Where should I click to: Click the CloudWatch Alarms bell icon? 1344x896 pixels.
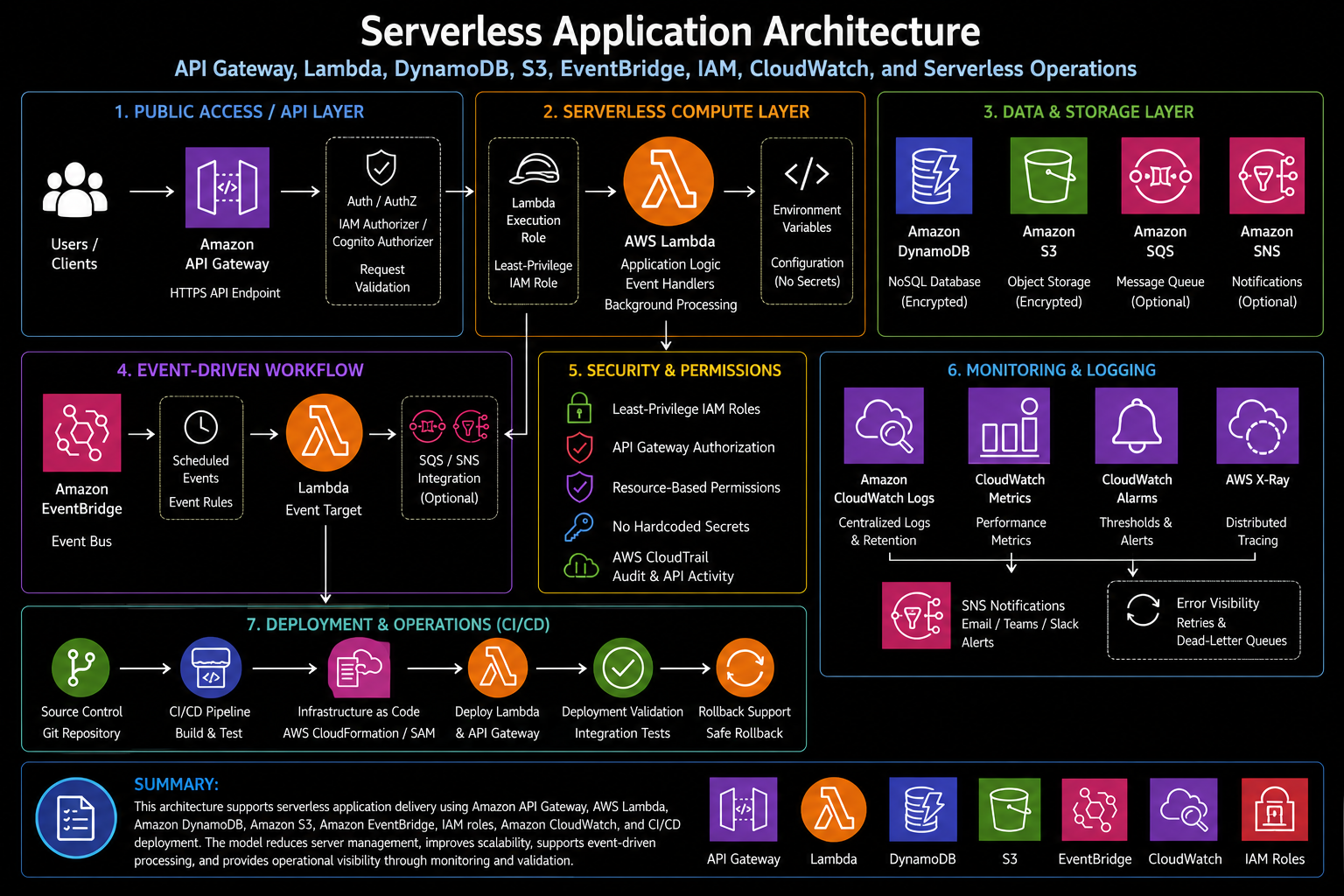[1137, 425]
